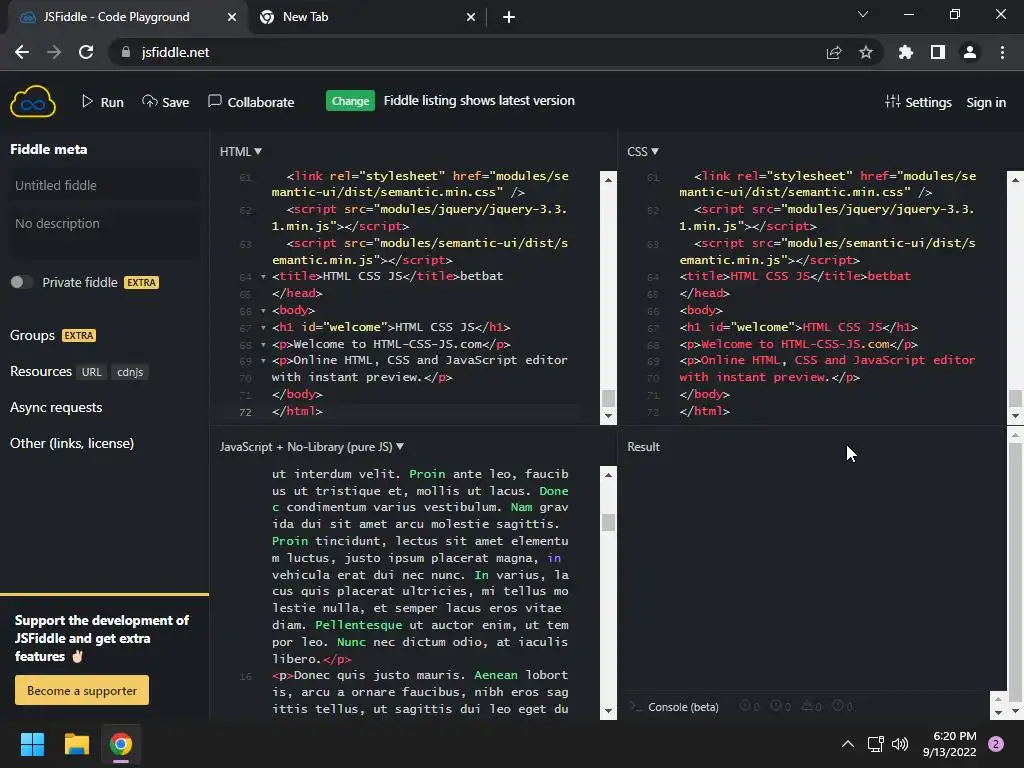This screenshot has height=768, width=1024.
Task: Click JavaScript panel scrollbar down arrow
Action: tap(608, 711)
